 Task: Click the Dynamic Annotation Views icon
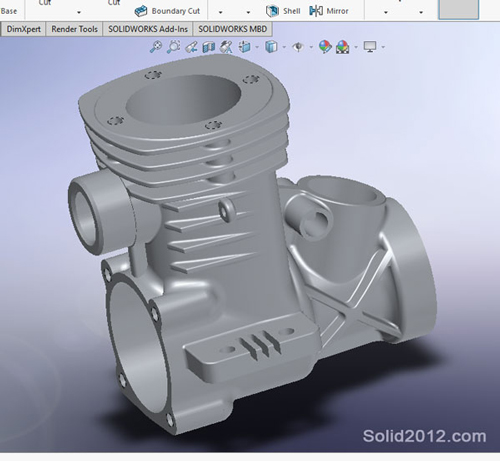[226, 47]
